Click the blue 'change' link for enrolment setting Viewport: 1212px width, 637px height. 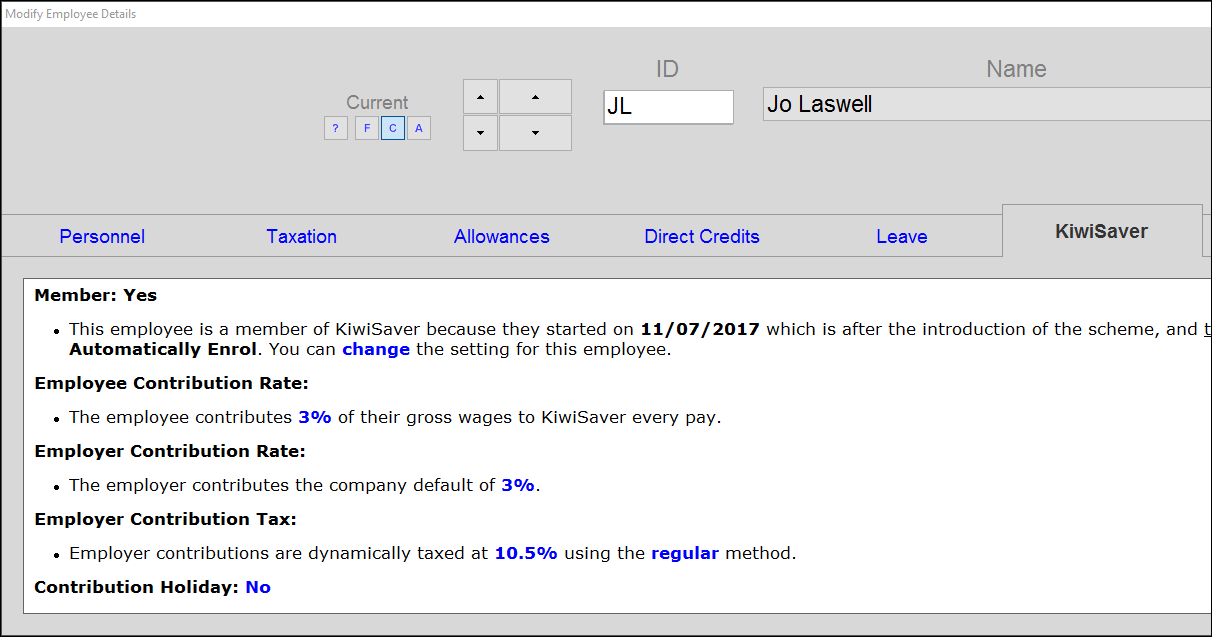point(376,350)
